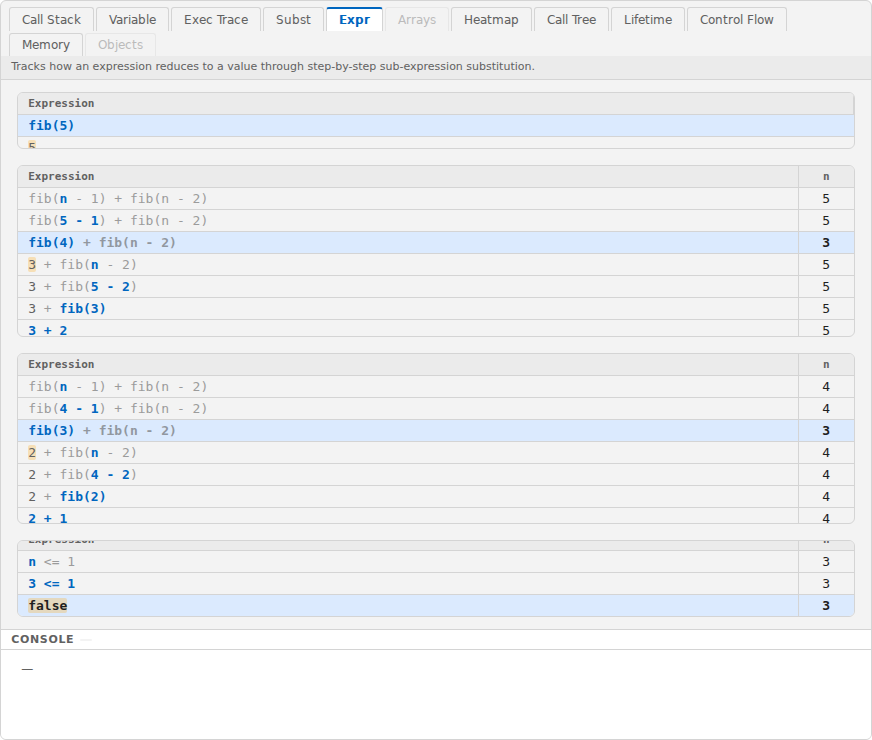872x740 pixels.
Task: Switch to the Heatmap tab
Action: click(491, 19)
